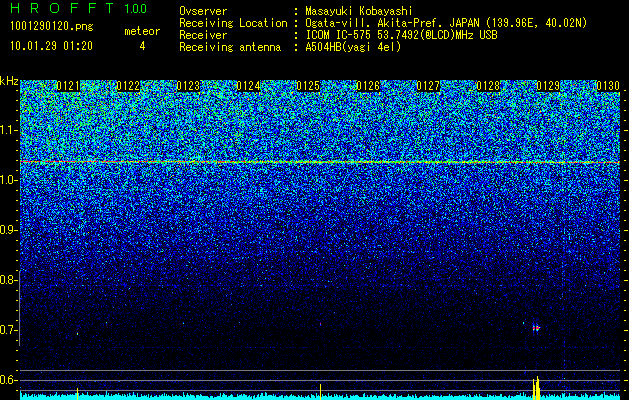Click the HROFFT 1.0.0 title text
Screen dimensions: 629x400
(x=78, y=8)
